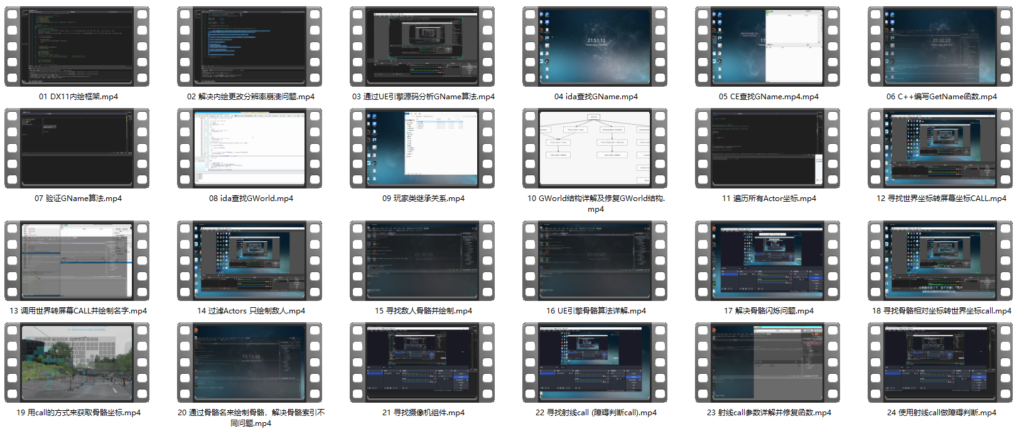Select the thumbnail of video 13
The height and width of the screenshot is (436, 1024).
[x=77, y=261]
